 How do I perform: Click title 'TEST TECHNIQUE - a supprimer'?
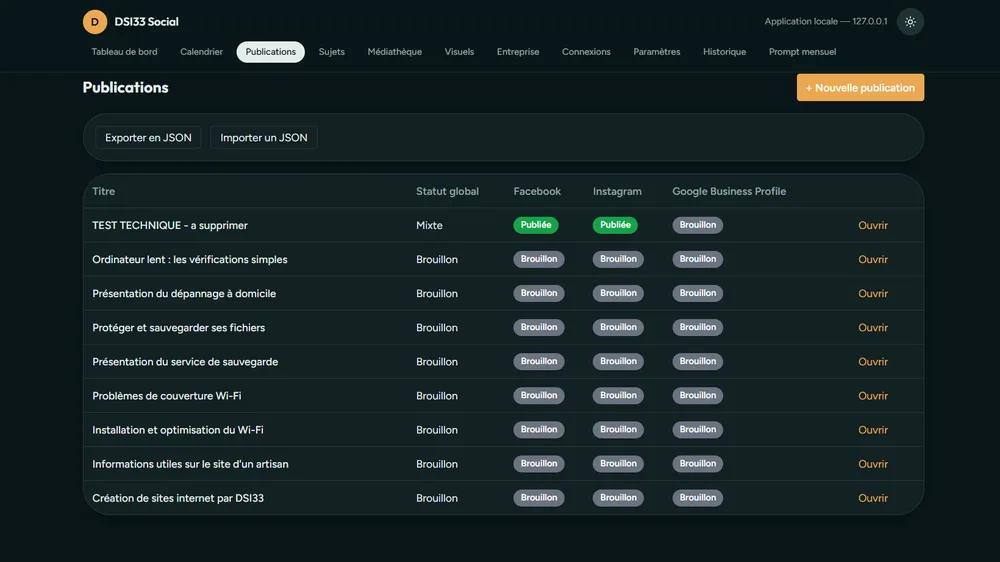(170, 225)
